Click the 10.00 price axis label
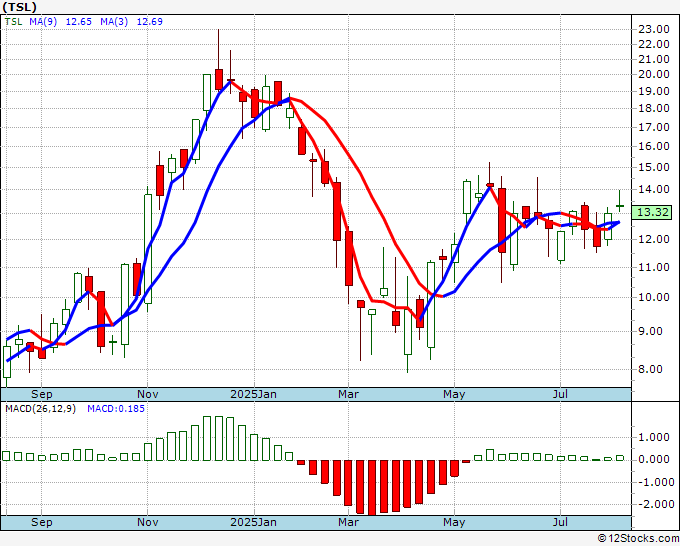The image size is (680, 546). point(654,297)
